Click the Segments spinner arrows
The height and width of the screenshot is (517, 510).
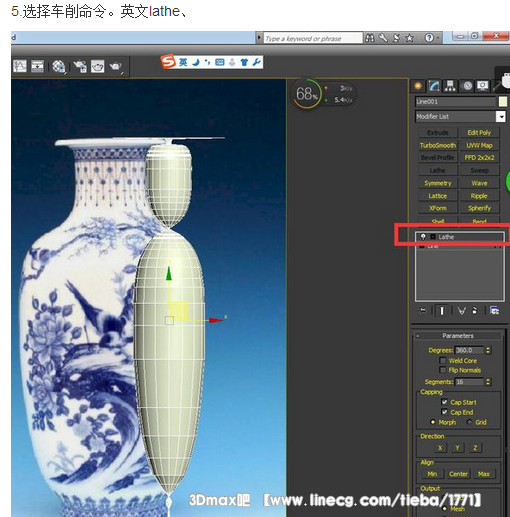point(488,382)
